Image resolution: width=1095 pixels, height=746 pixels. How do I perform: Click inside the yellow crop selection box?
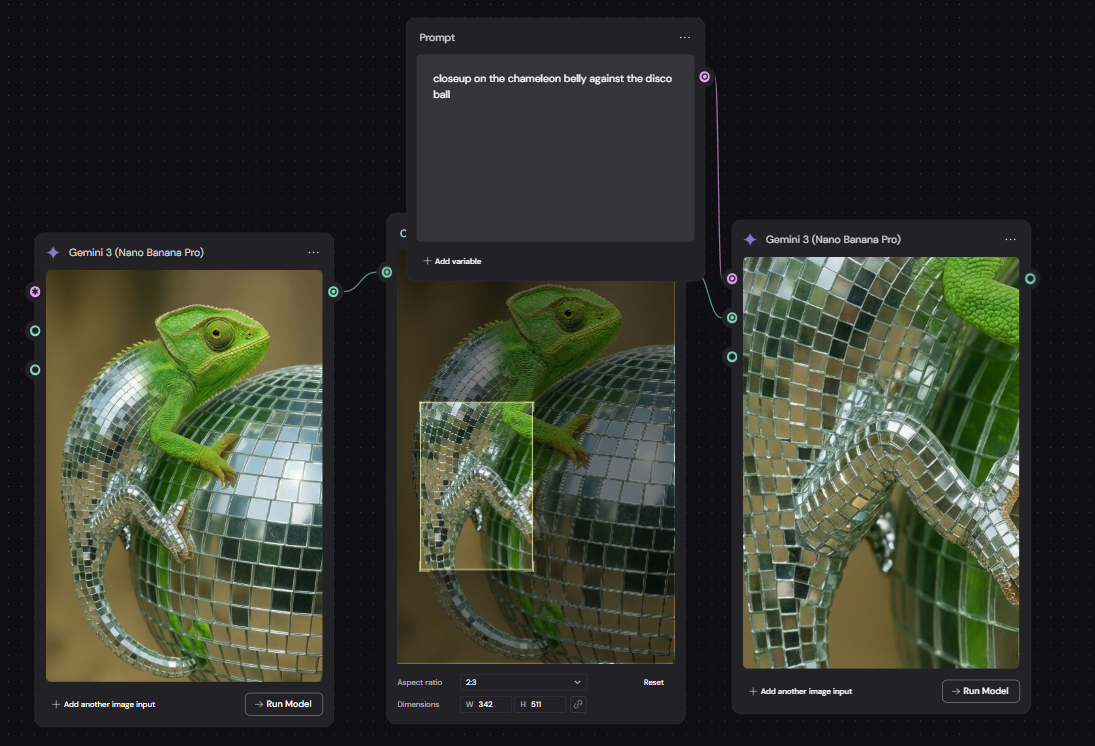476,487
